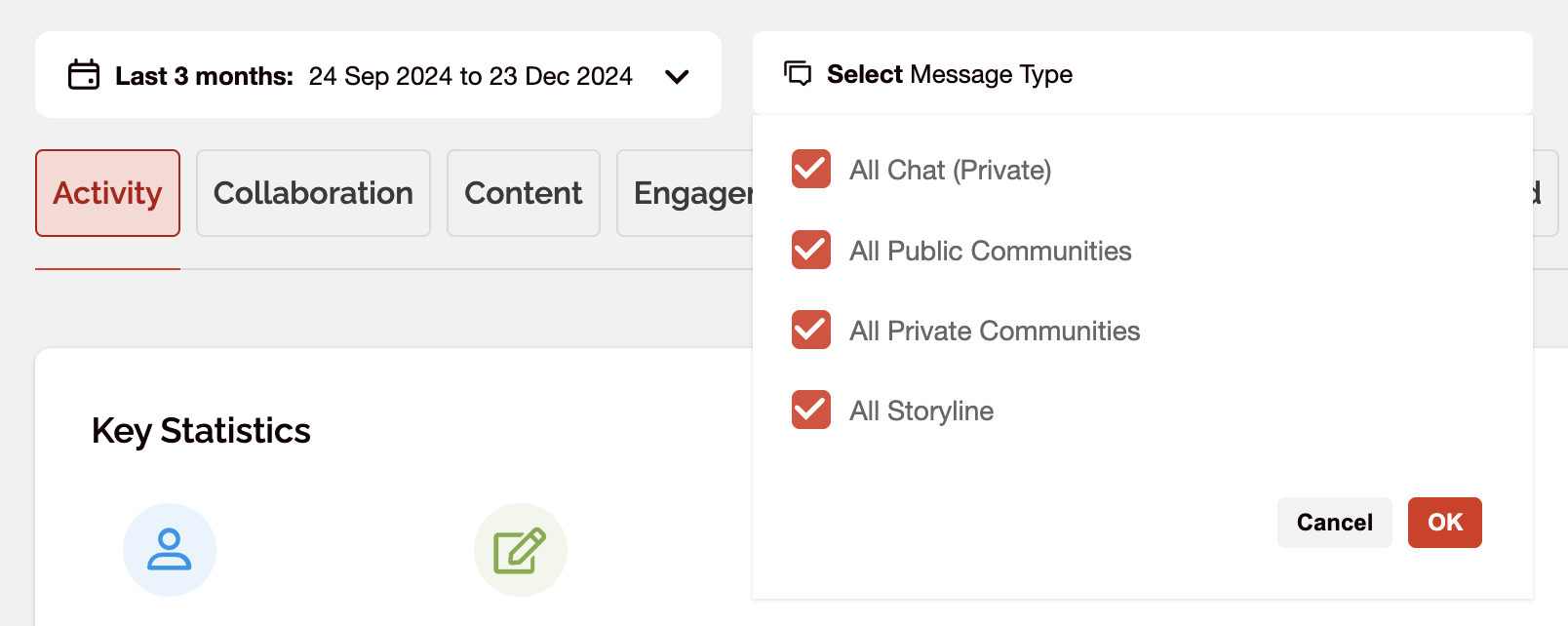The image size is (1568, 626).
Task: Click the blue user icon under Key Statistics
Action: 170,550
